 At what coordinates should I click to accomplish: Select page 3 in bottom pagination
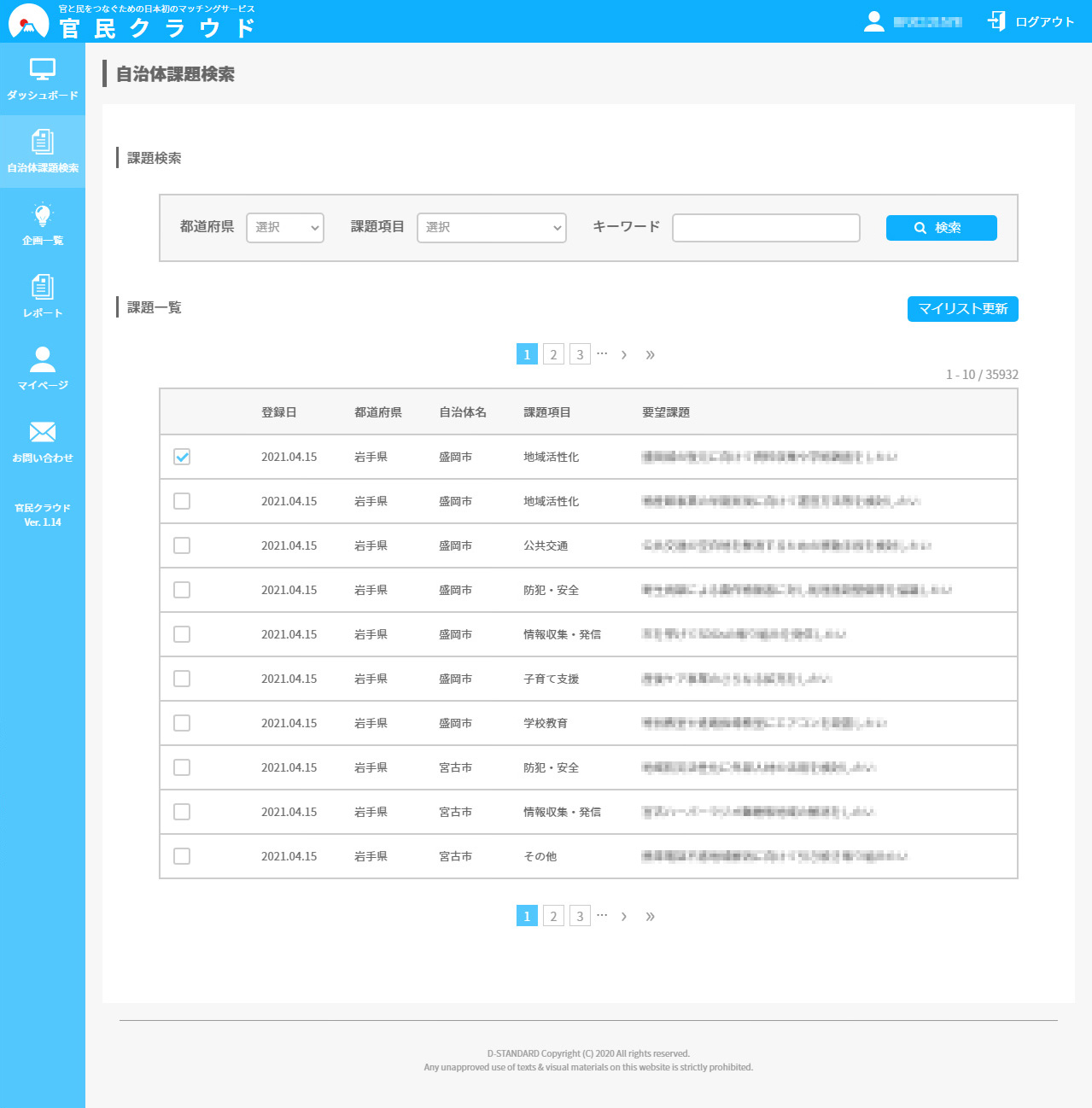tap(580, 917)
